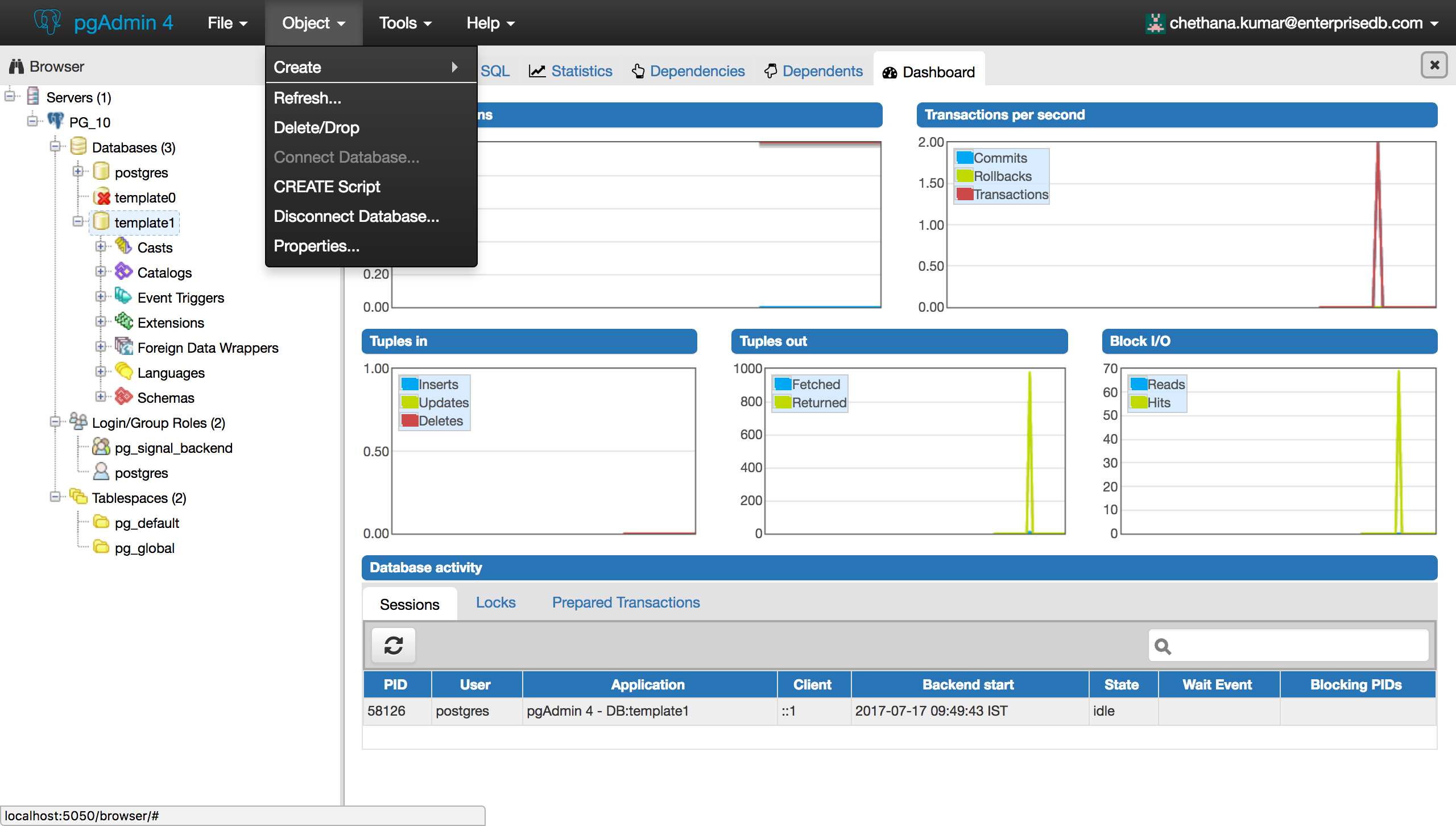
Task: Open the Locks activity tab
Action: coord(495,602)
